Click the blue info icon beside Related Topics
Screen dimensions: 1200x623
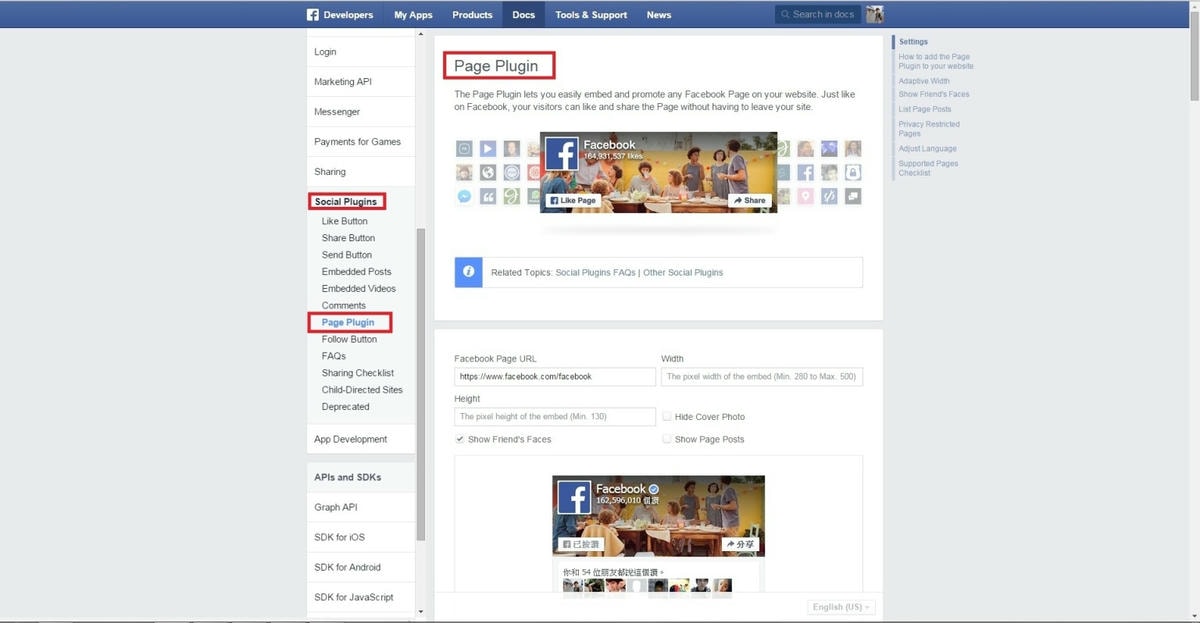coord(468,272)
